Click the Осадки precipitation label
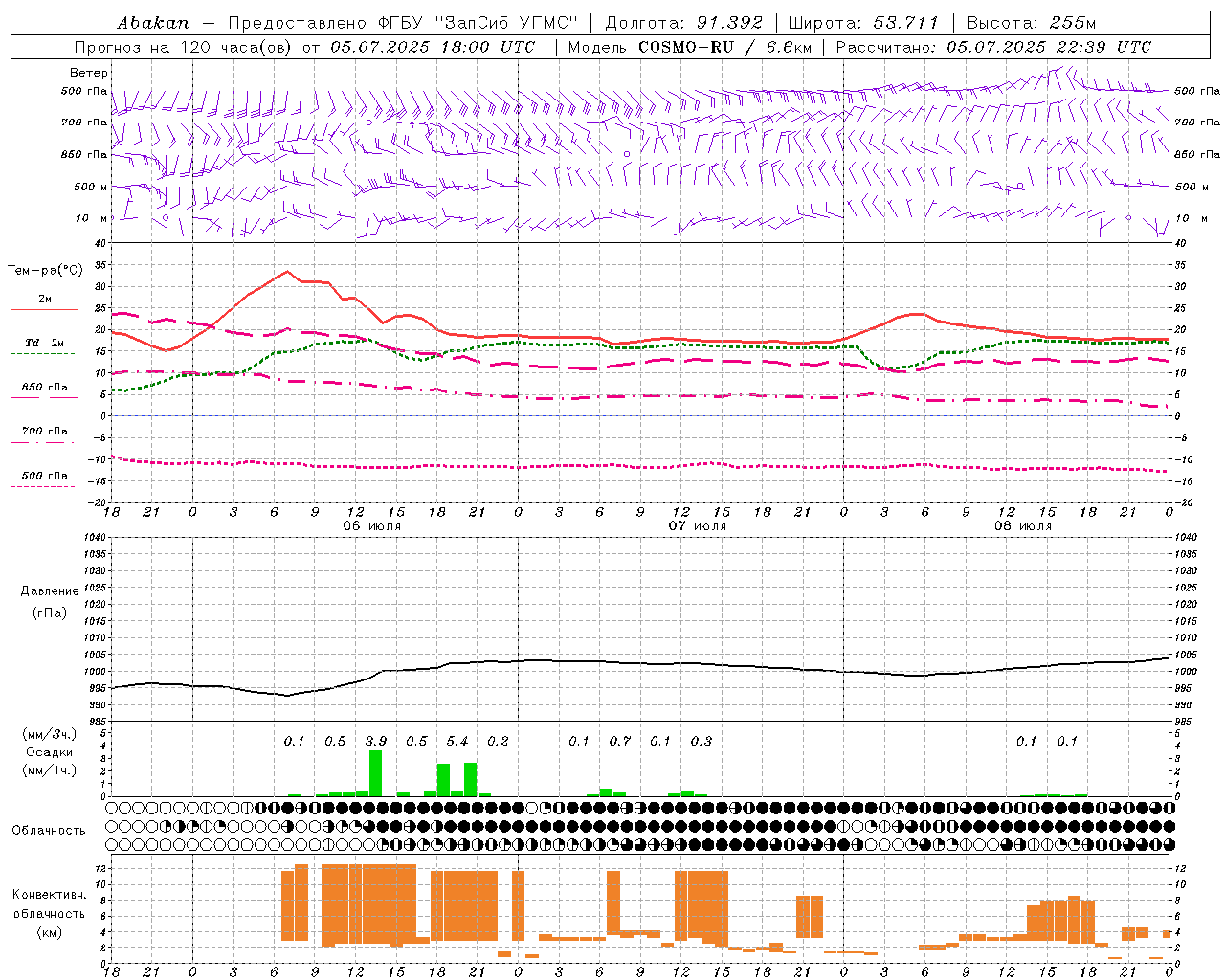Viewport: 1225px width, 980px height. point(49,752)
